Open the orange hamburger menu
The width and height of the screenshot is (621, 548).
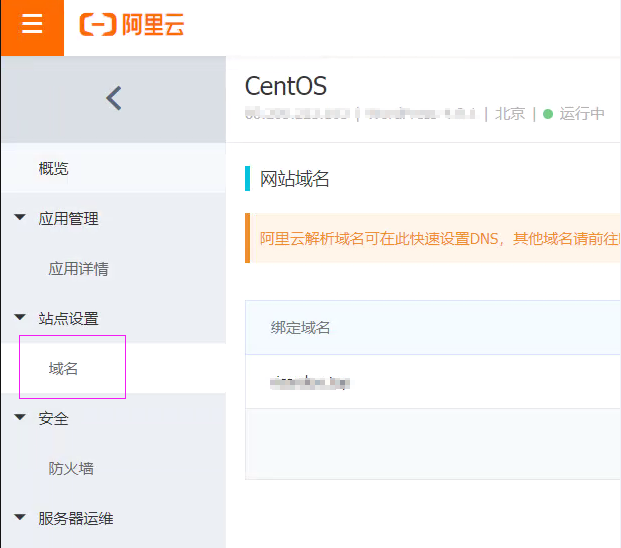point(32,25)
